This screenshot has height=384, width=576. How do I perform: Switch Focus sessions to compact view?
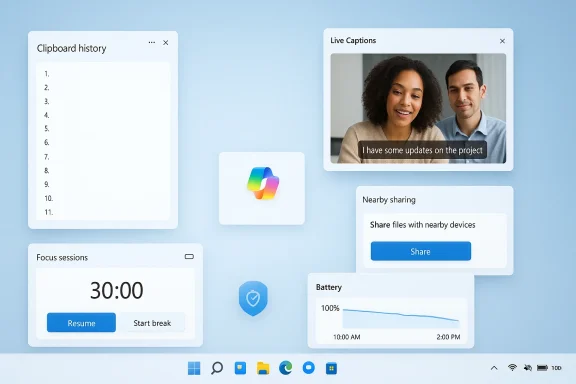pyautogui.click(x=189, y=256)
